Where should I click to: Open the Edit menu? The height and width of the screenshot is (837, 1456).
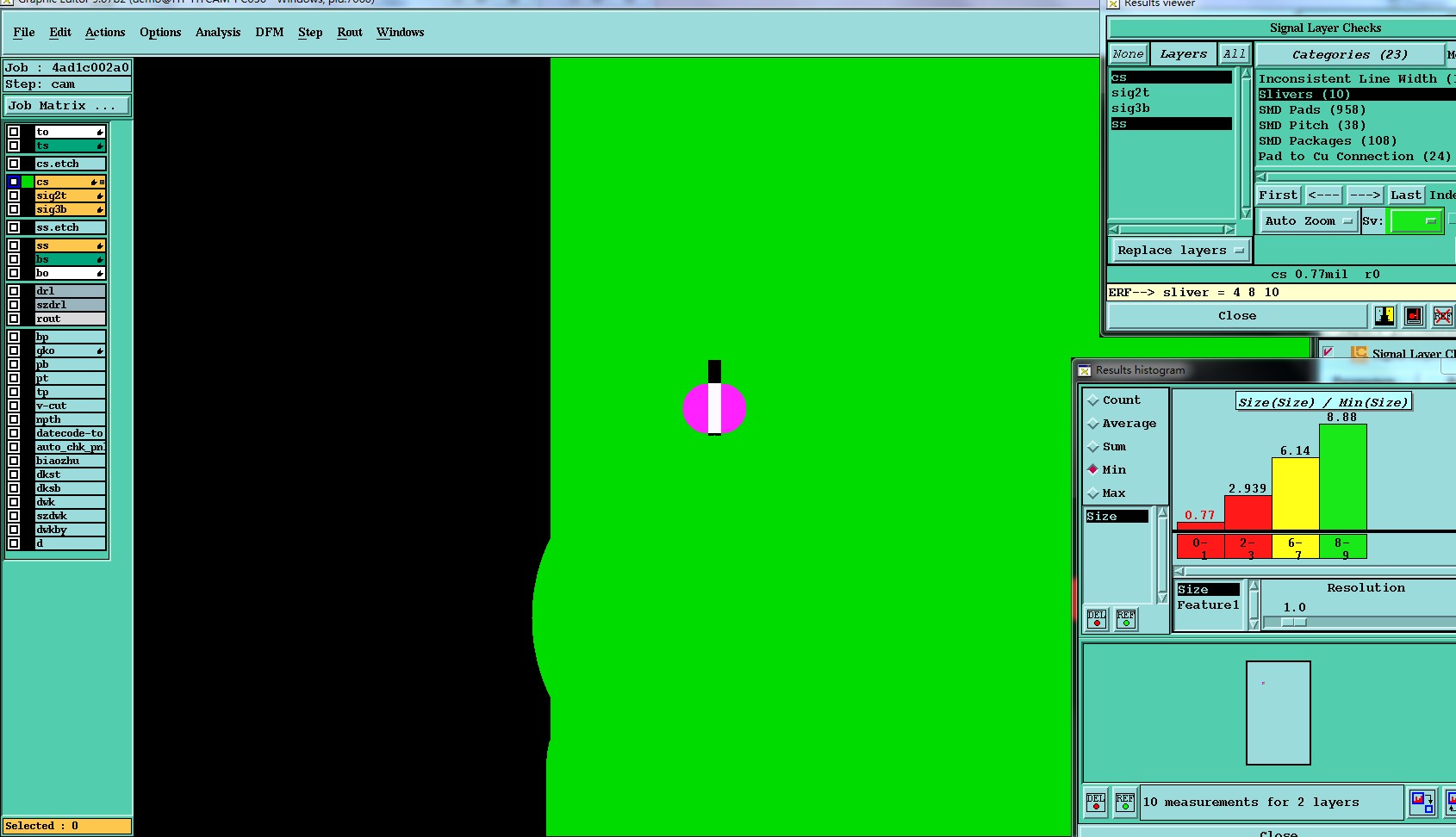[60, 33]
